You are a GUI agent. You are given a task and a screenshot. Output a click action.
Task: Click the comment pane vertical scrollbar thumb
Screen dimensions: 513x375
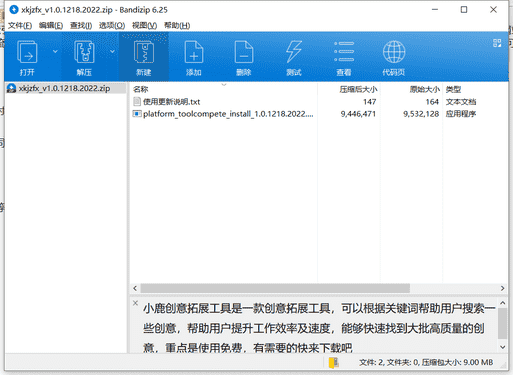click(x=503, y=323)
